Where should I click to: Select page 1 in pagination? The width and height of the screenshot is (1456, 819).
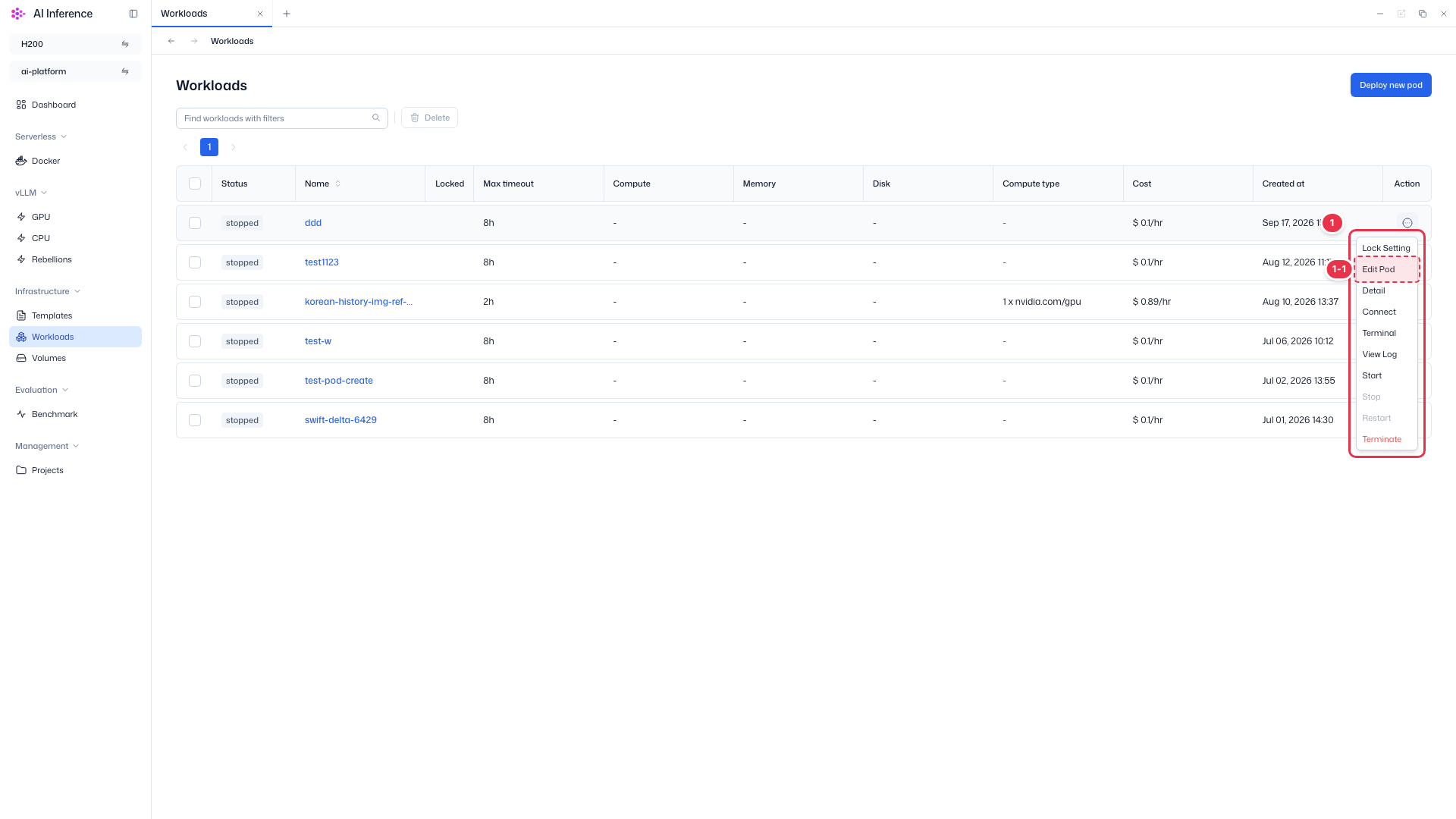tap(209, 147)
